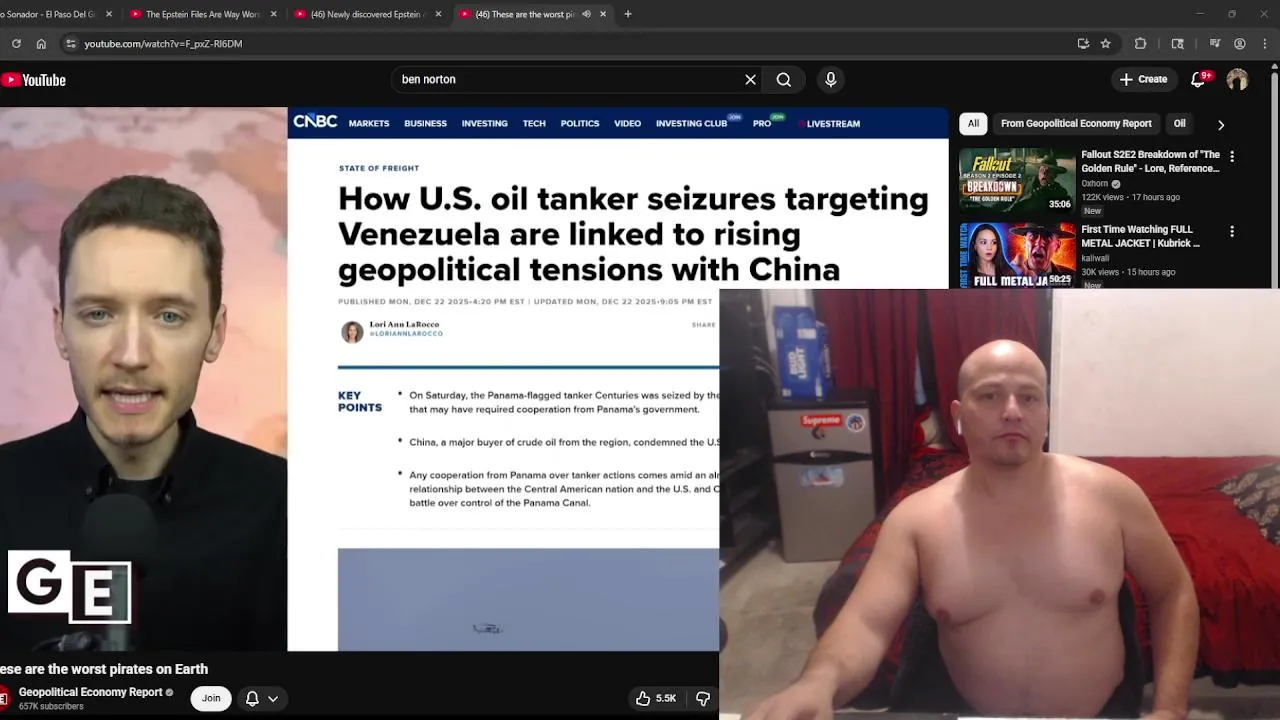
Task: Open Full Metal Jacket reaction thumbnail
Action: (1017, 256)
